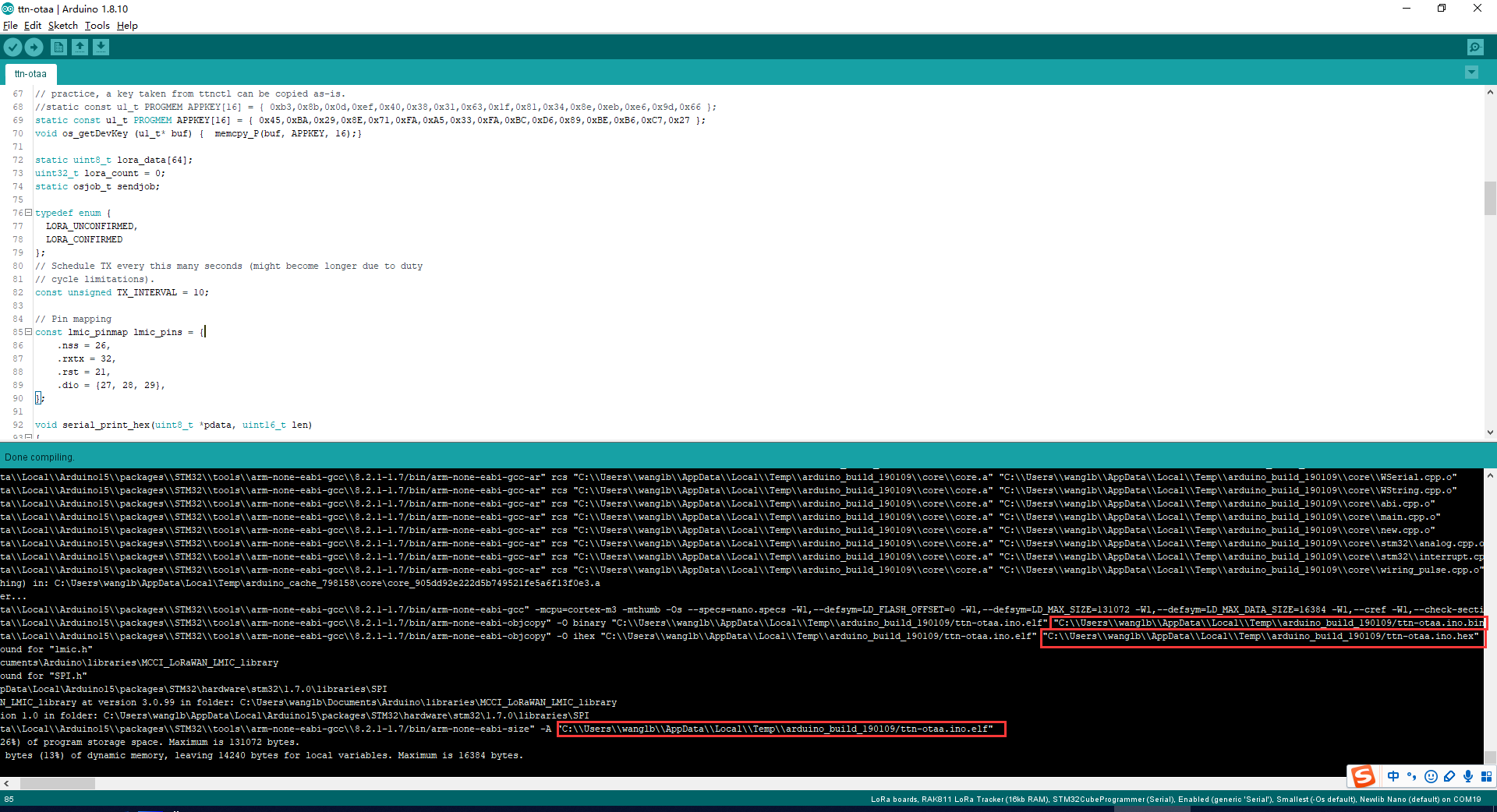Click the 'Schedule TX every this many seconds' comment
The height and width of the screenshot is (812, 1497).
(x=229, y=266)
